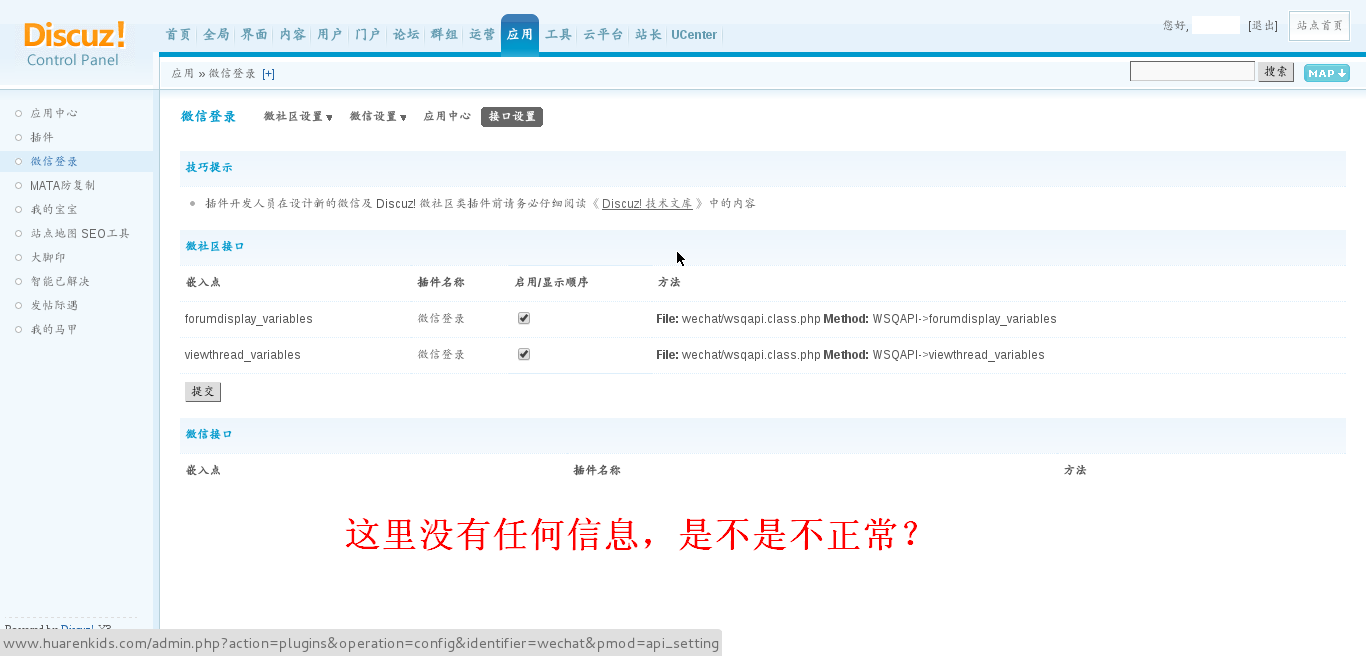
Task: Click the 微社区接口 section heading
Action: point(215,246)
